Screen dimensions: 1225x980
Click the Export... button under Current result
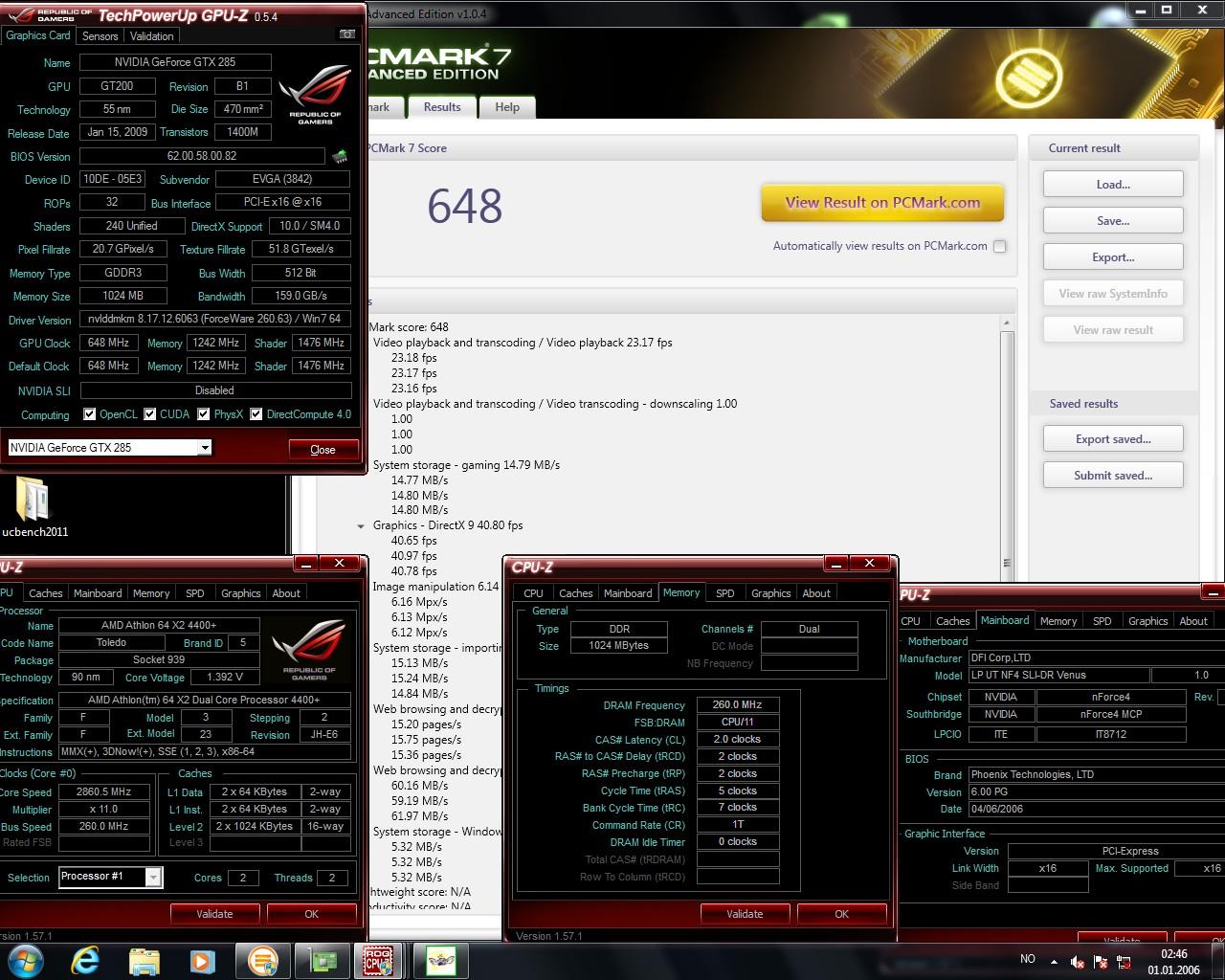1113,257
